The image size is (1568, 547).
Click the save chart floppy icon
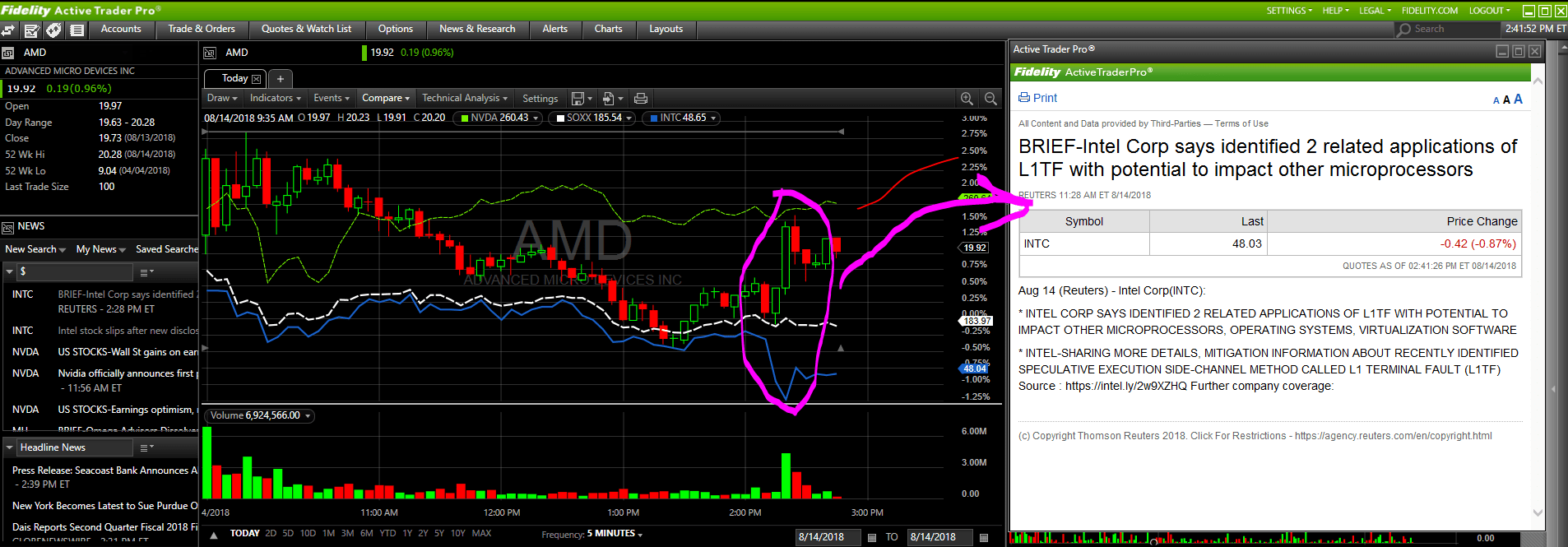click(x=578, y=99)
